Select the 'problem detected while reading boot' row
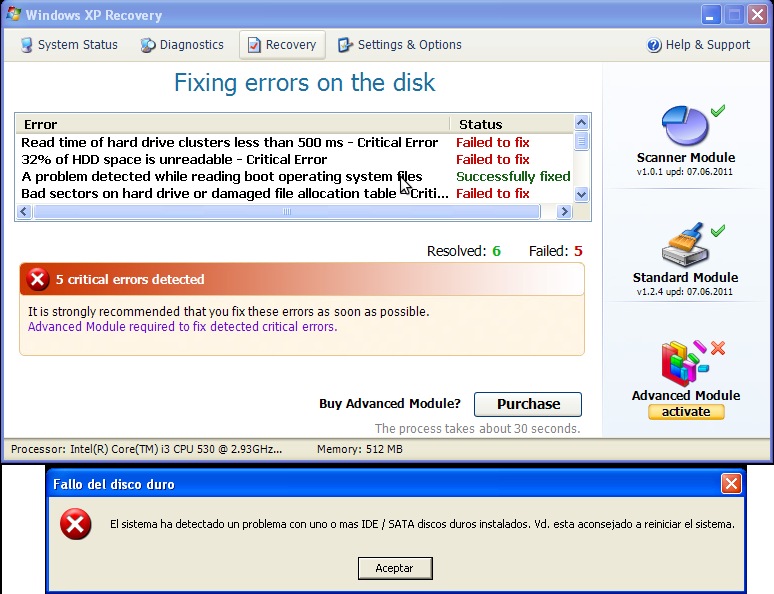This screenshot has width=774, height=594. tap(295, 177)
